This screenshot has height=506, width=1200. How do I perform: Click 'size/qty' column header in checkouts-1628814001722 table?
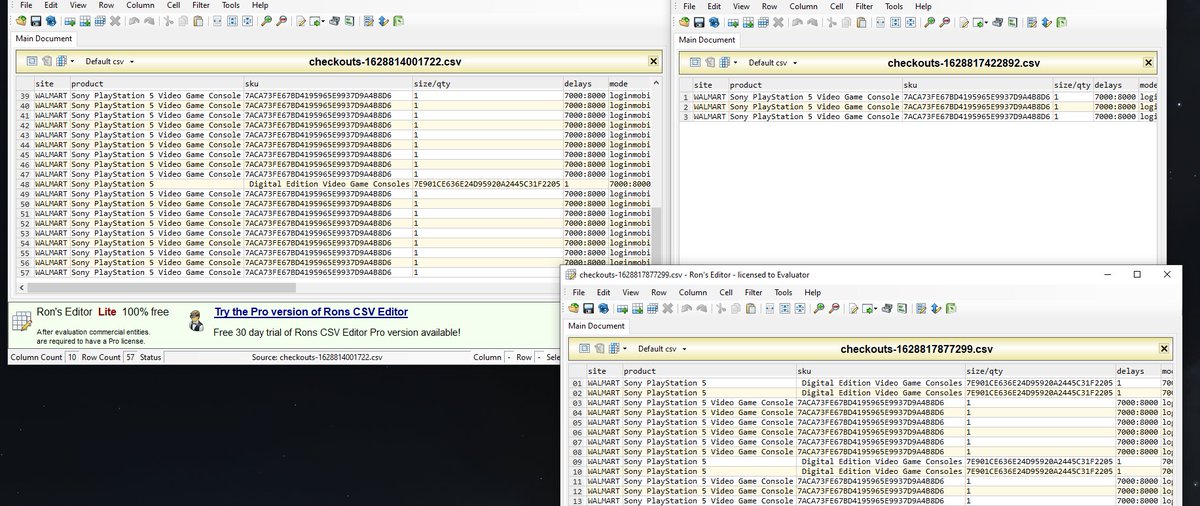coord(487,83)
